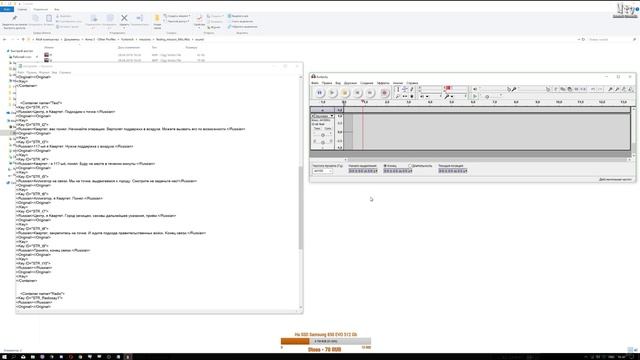This screenshot has height=360, width=640.
Task: Sort by Дата изменения column header
Action: pyautogui.click(x=129, y=47)
